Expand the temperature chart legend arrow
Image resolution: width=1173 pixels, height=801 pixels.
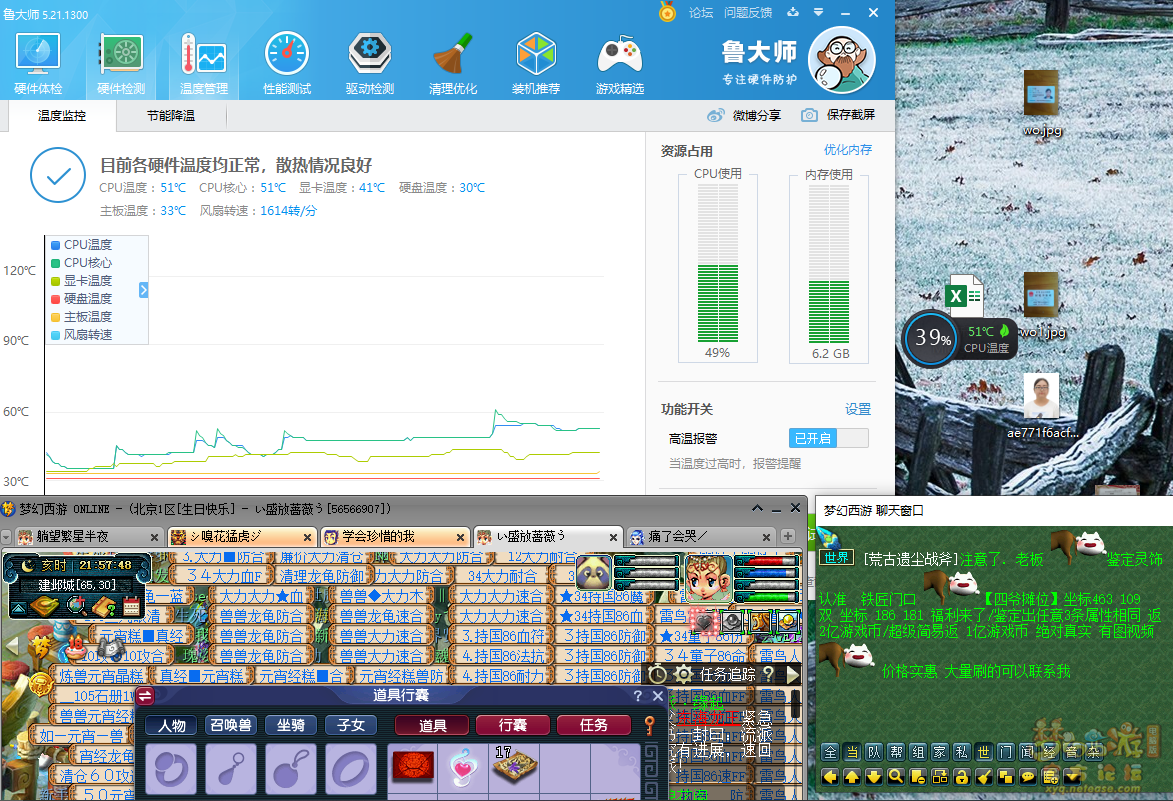tap(144, 289)
